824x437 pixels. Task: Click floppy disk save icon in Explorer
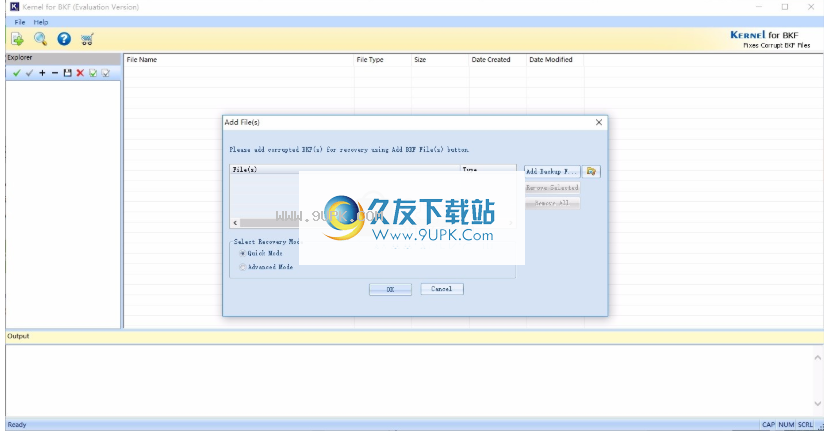tap(67, 73)
